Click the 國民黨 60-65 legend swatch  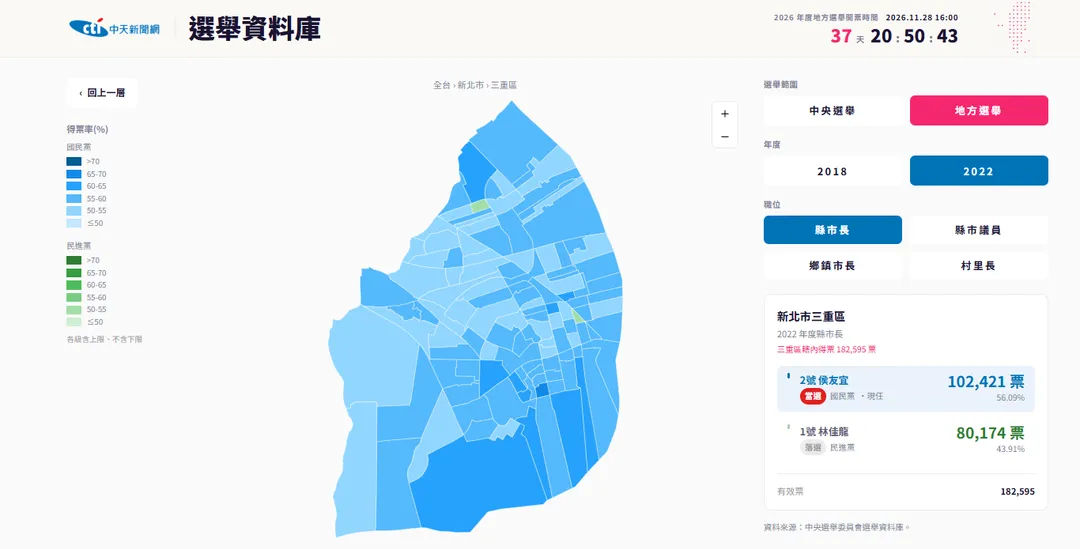click(x=74, y=186)
